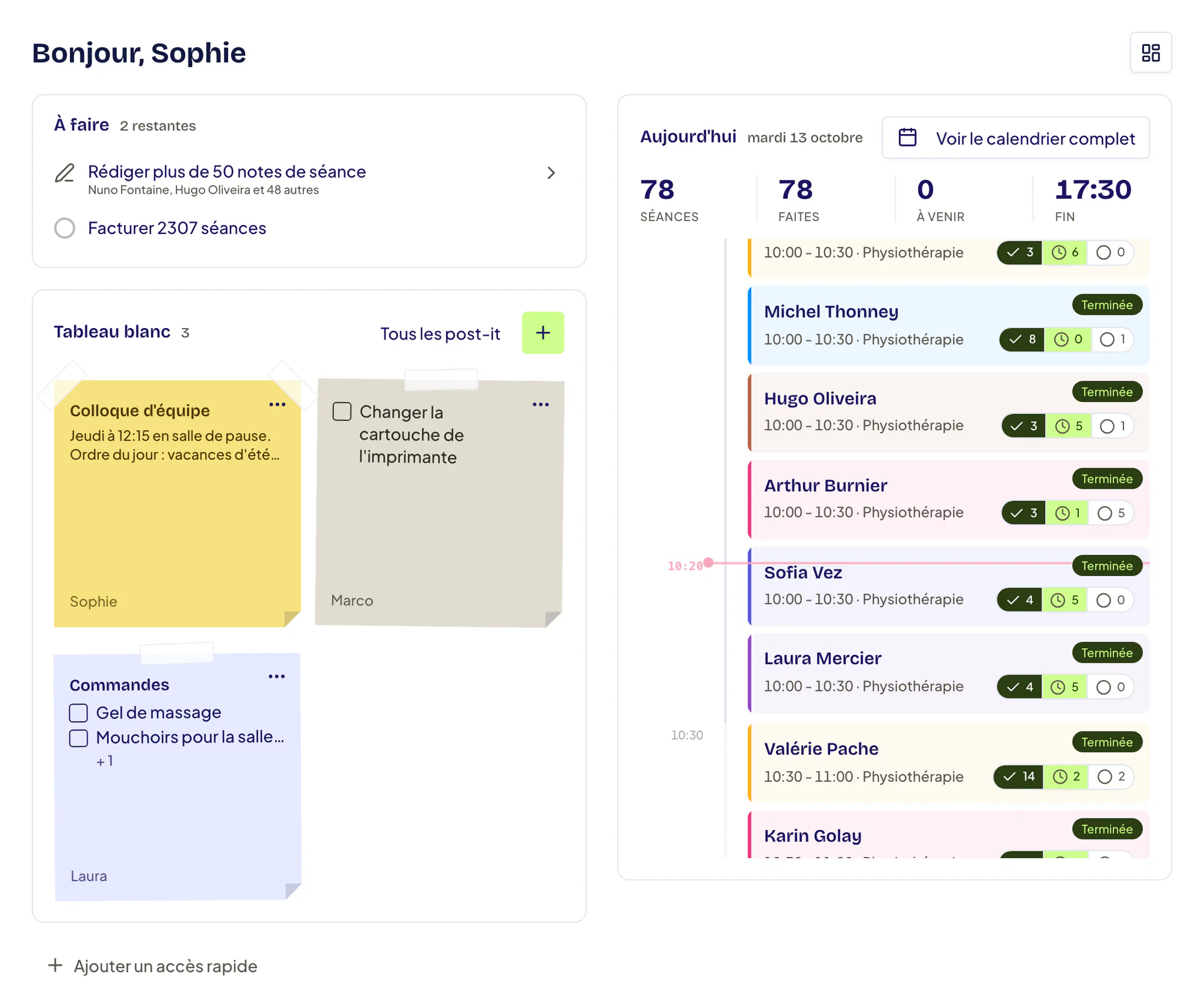Click the calendar icon in calendar button

tap(907, 137)
